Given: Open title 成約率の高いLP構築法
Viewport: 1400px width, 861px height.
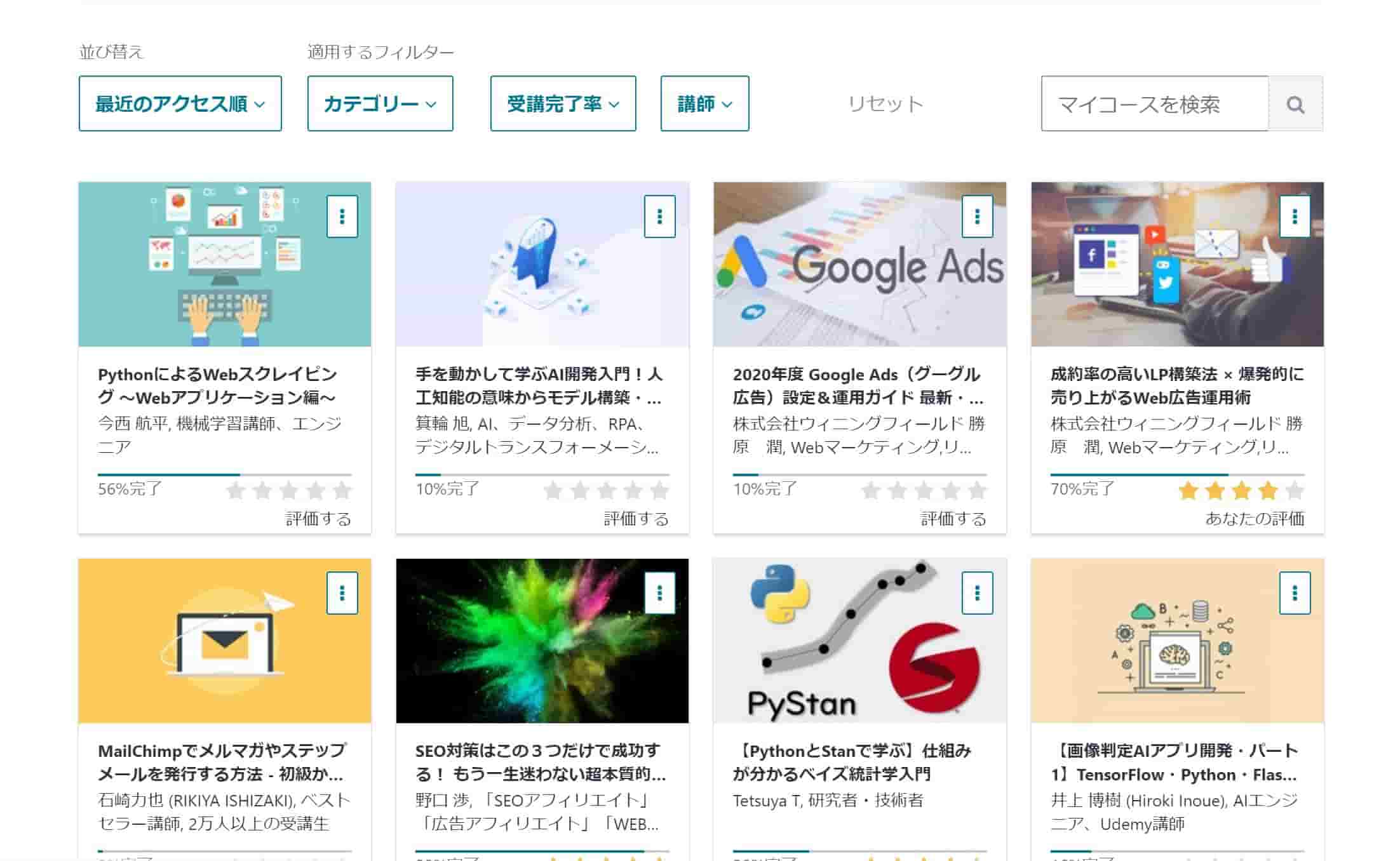Looking at the screenshot, I should click(x=1177, y=386).
